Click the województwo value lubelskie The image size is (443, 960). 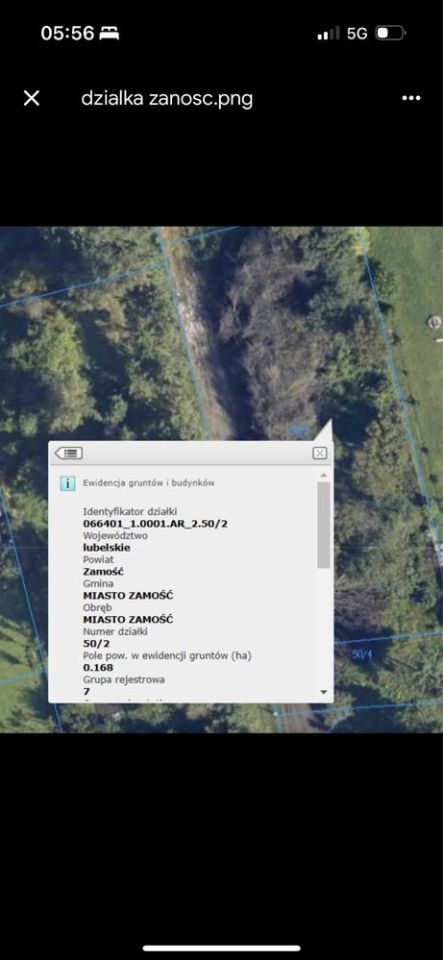click(x=106, y=547)
